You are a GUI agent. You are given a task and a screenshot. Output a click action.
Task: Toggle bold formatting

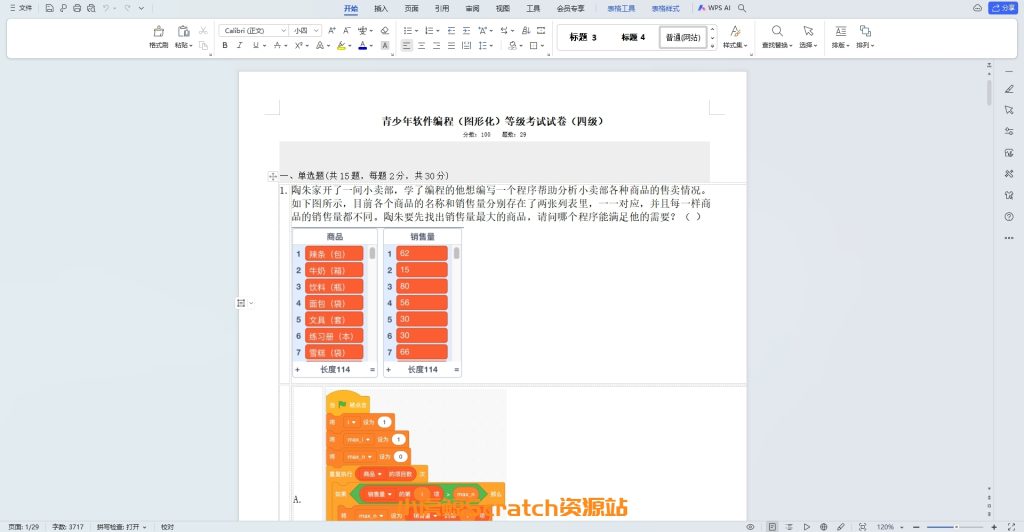coord(226,45)
